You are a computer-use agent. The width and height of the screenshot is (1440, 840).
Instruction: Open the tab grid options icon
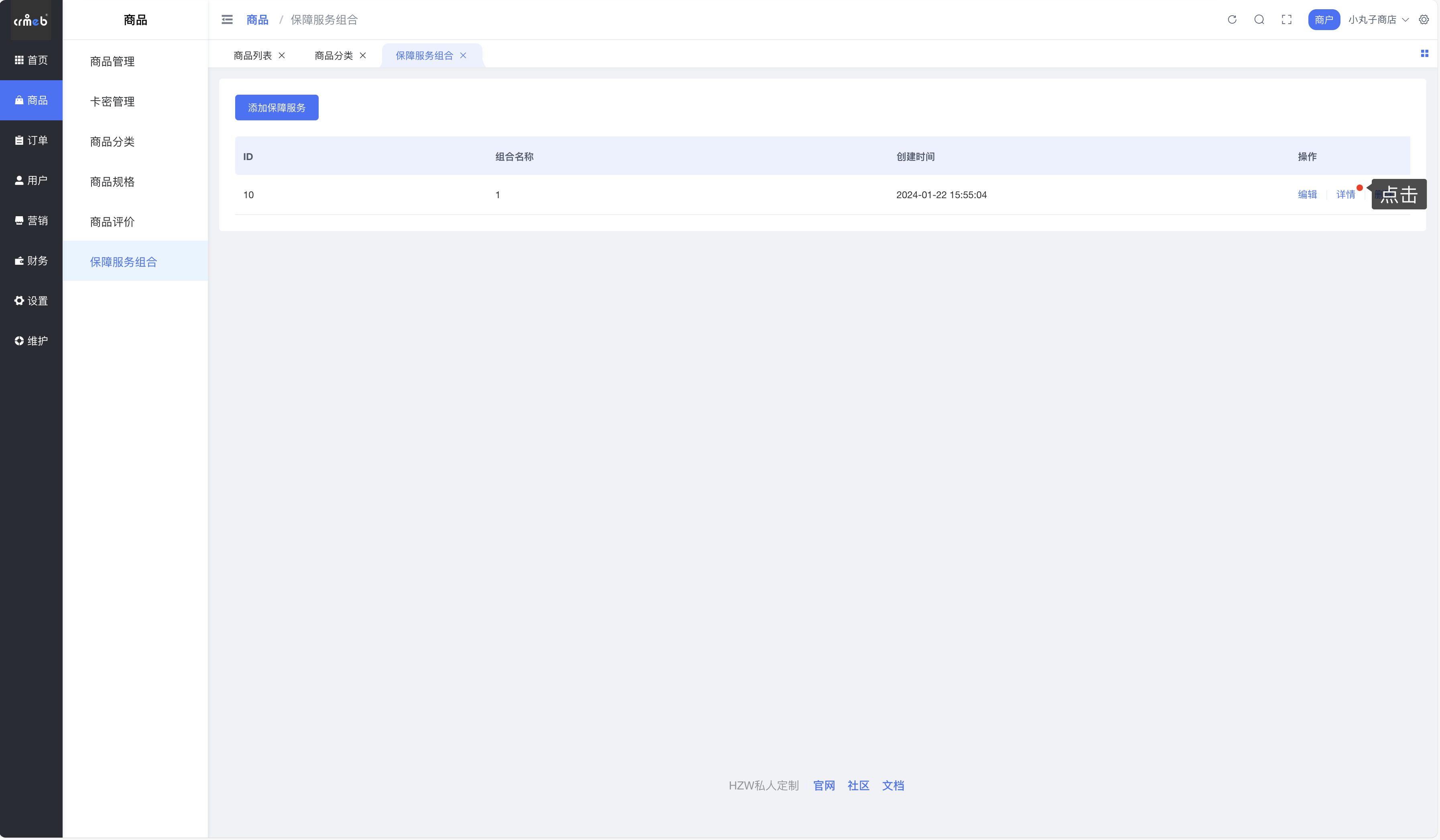click(x=1424, y=54)
